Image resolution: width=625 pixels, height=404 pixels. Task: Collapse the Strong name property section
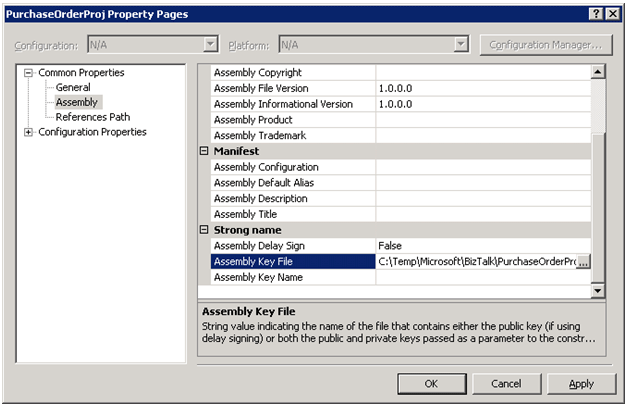click(x=205, y=230)
